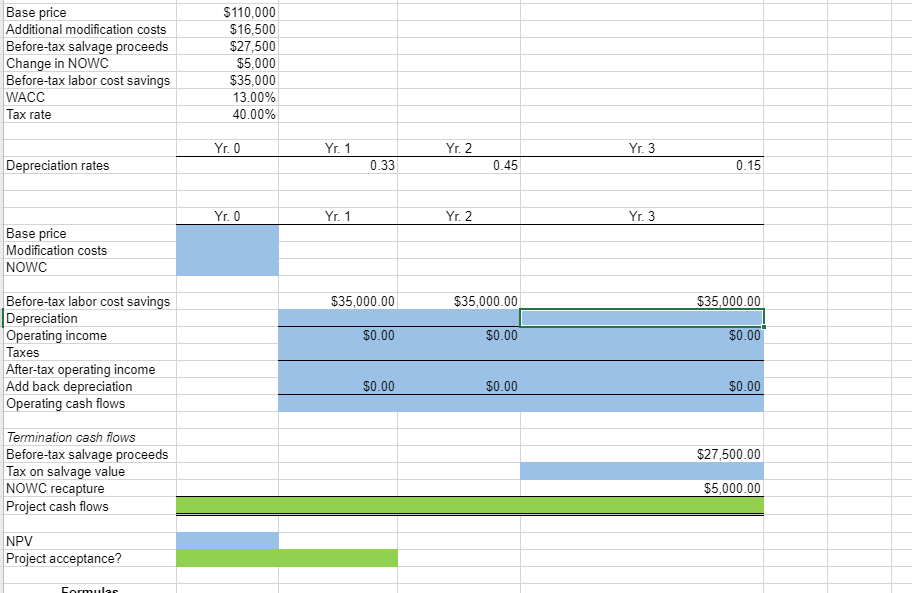
Task: Click the 'Additional modification costs' label
Action: (86, 29)
